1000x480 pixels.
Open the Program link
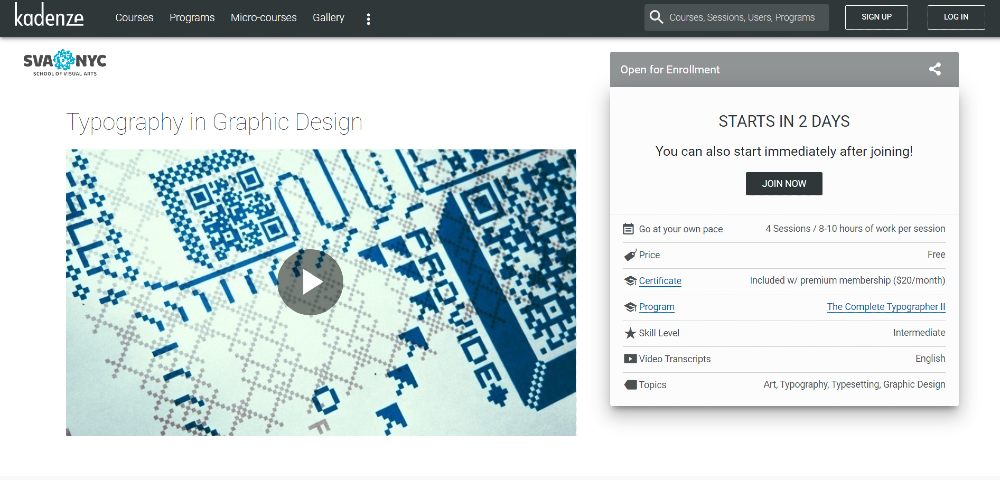pyautogui.click(x=656, y=307)
